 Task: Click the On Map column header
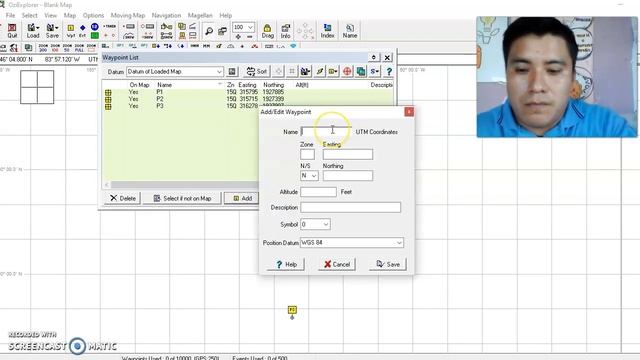coord(139,85)
